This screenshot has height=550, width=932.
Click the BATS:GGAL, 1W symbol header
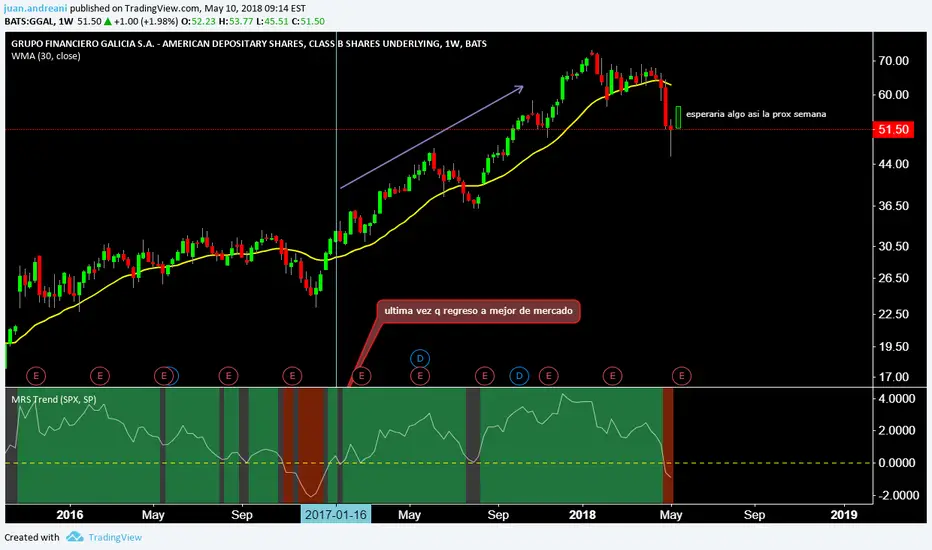tap(39, 21)
